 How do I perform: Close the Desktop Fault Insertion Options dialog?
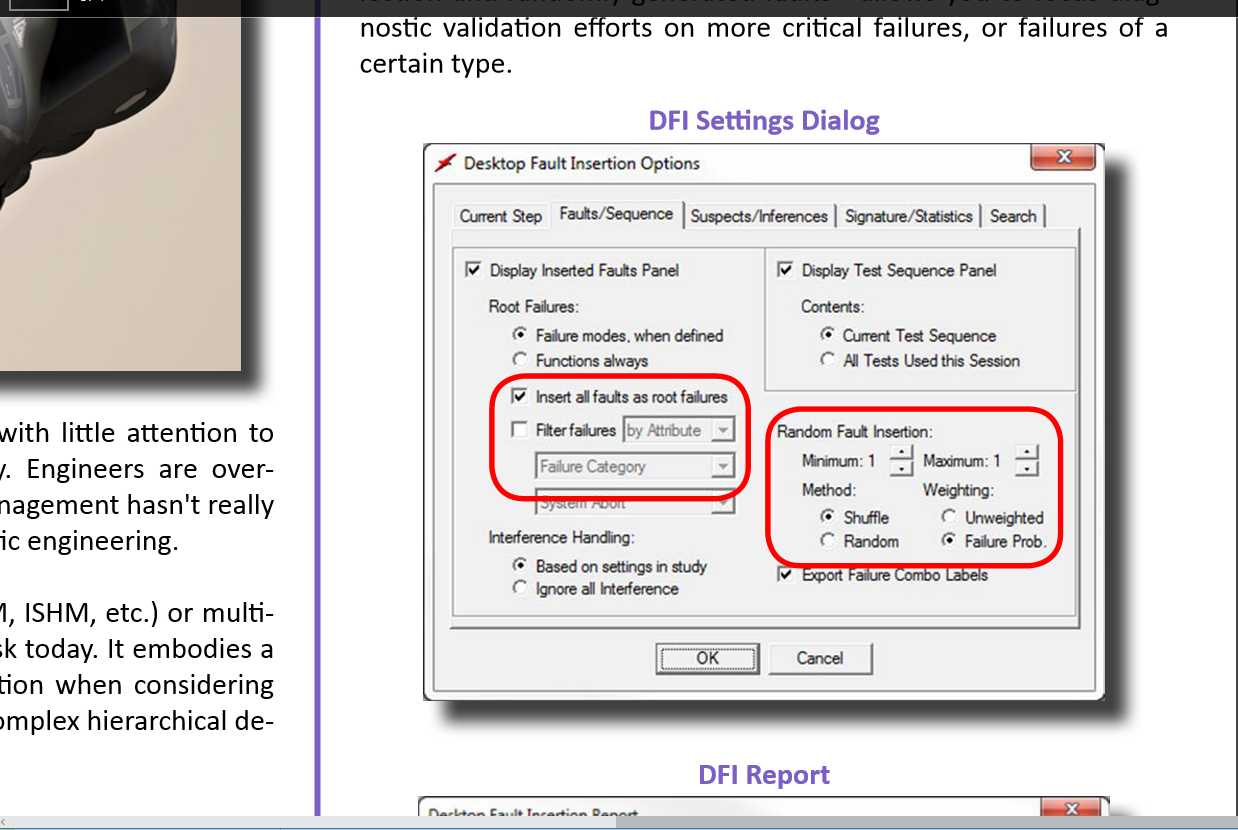pos(1063,157)
